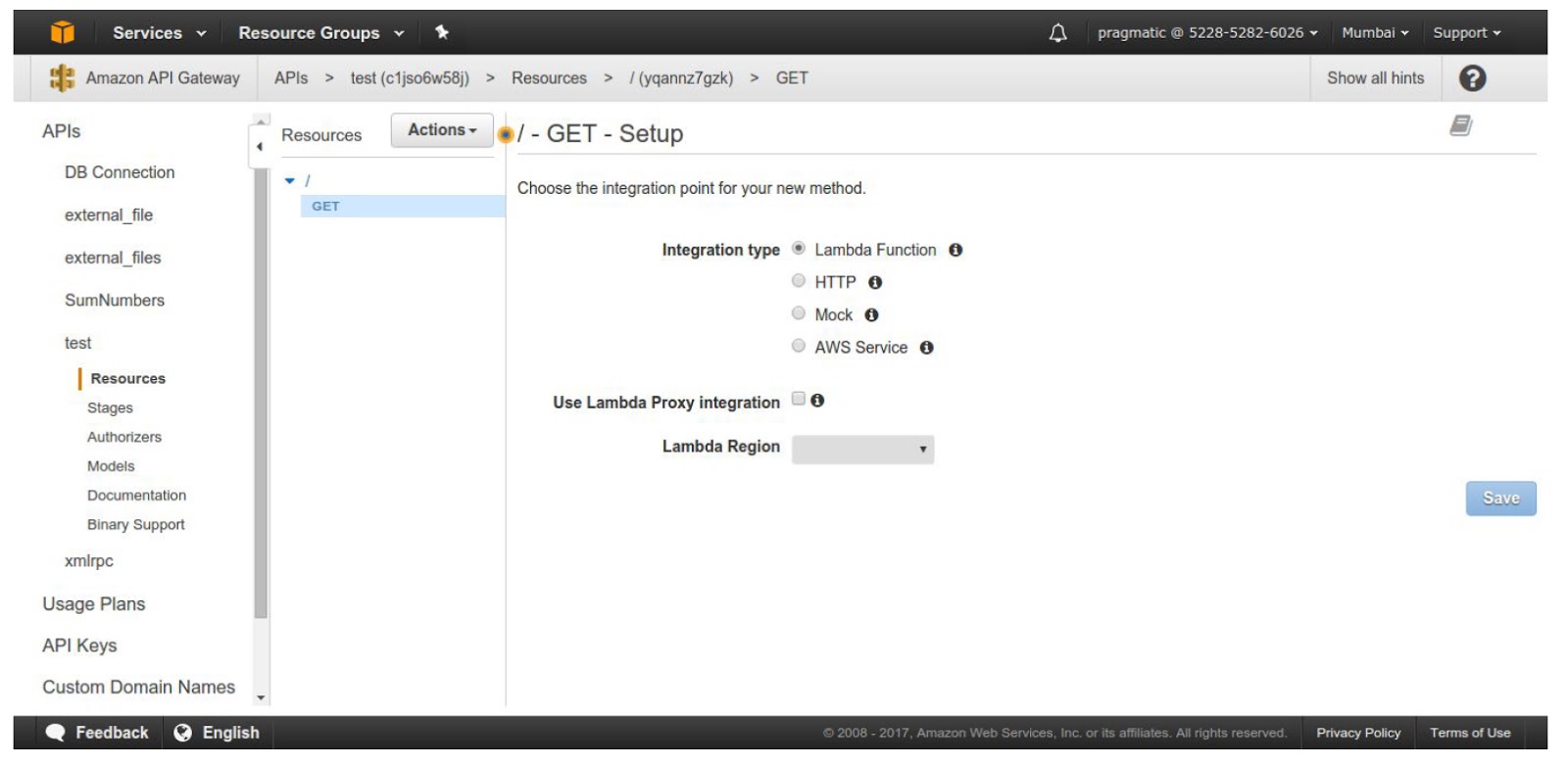Enable Use Lambda Proxy integration checkbox
The image size is (1568, 762).
(799, 399)
